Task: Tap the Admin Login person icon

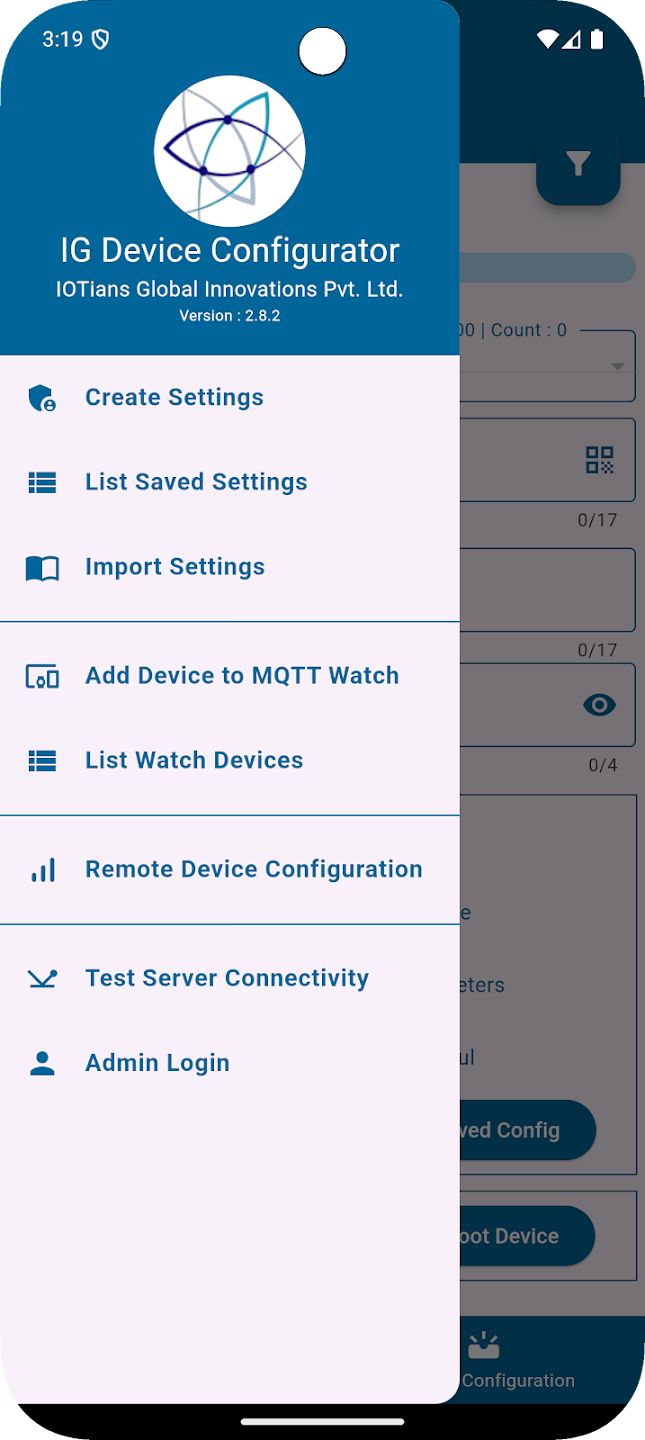Action: coord(41,1063)
